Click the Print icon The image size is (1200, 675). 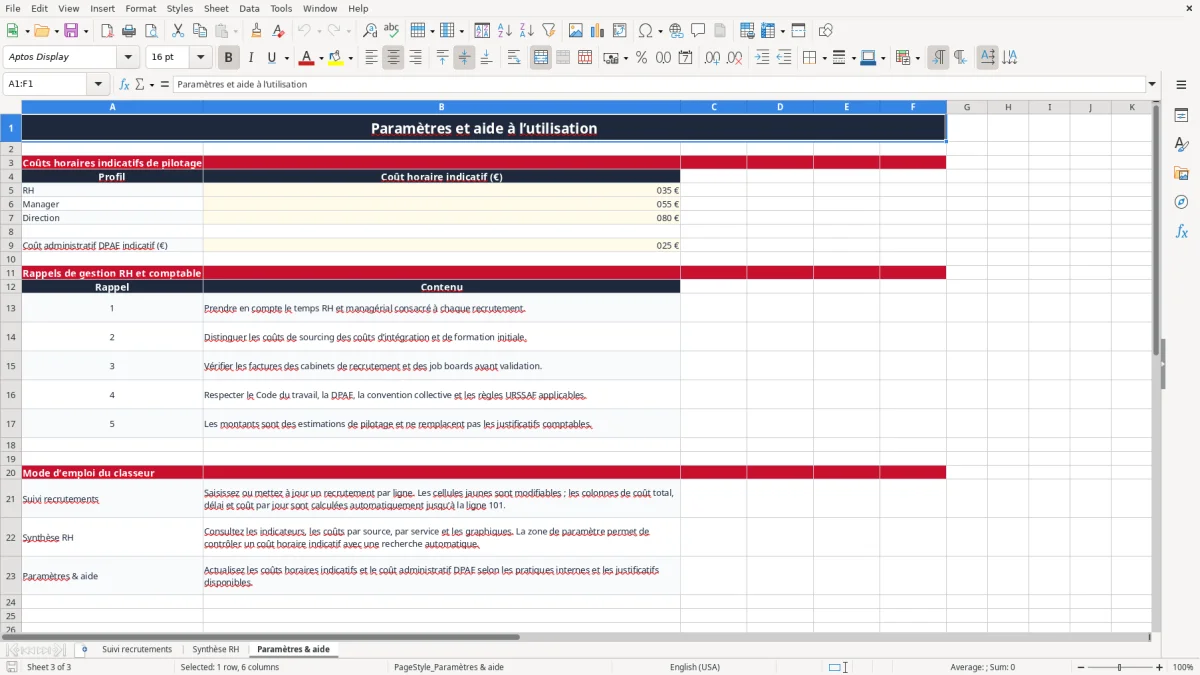point(129,31)
